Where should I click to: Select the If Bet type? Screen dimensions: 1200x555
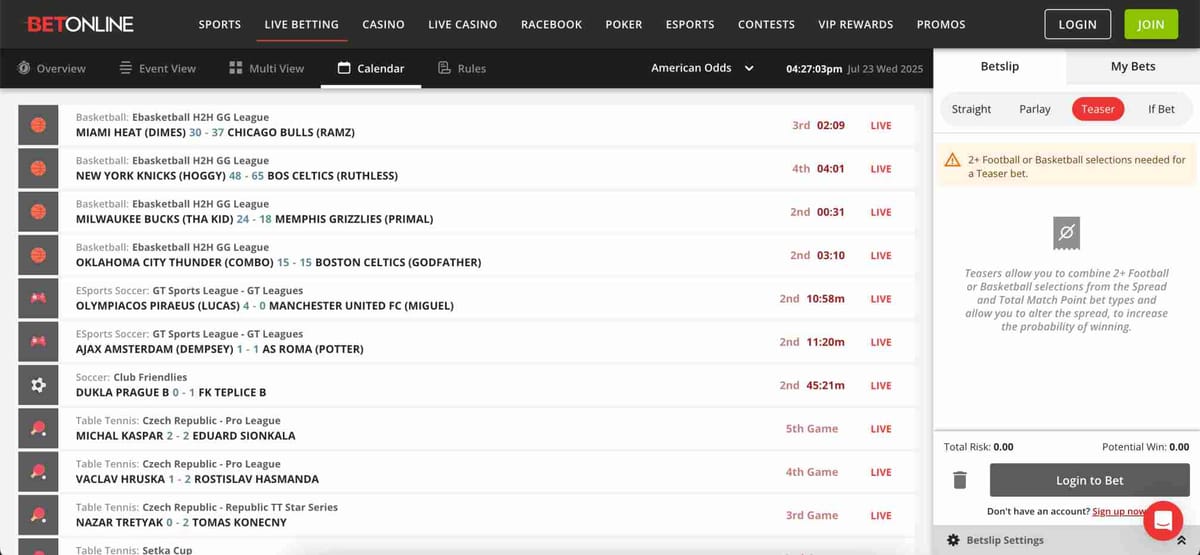pyautogui.click(x=1161, y=109)
